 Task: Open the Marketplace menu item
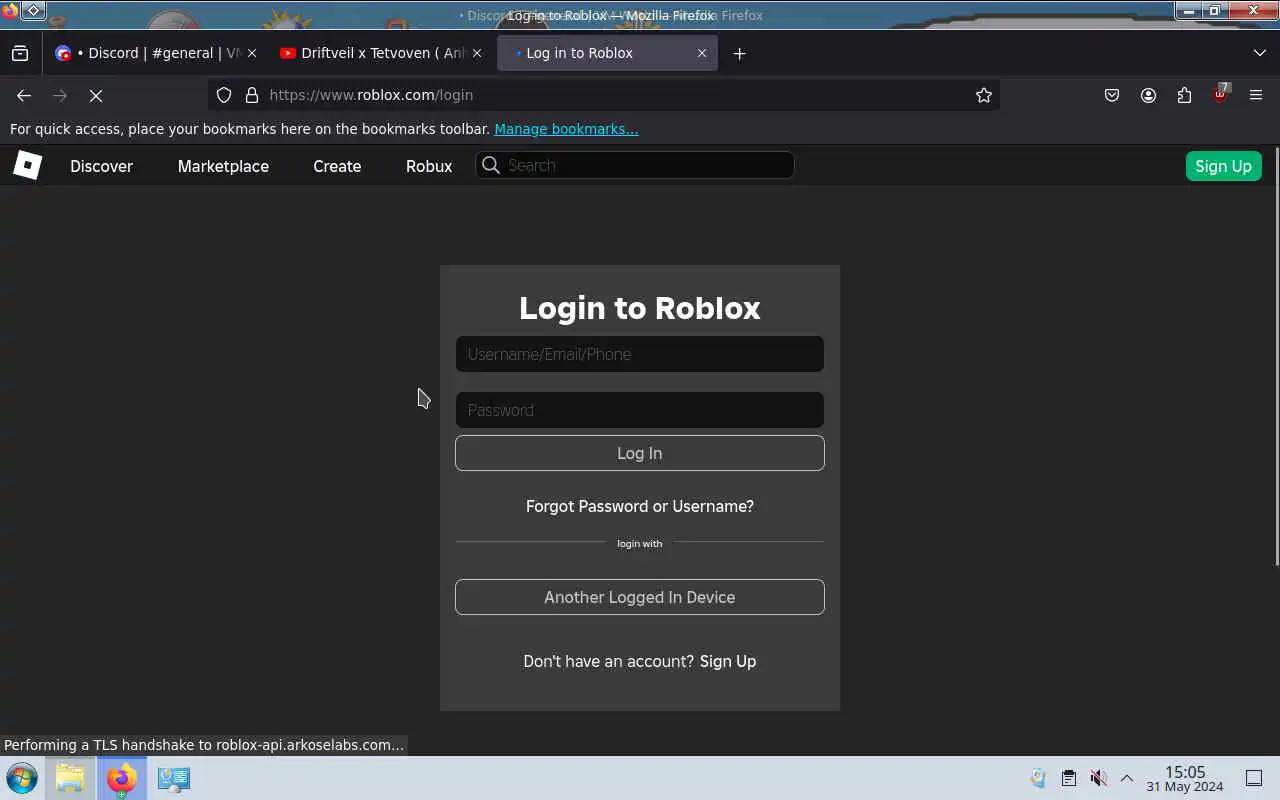(223, 166)
